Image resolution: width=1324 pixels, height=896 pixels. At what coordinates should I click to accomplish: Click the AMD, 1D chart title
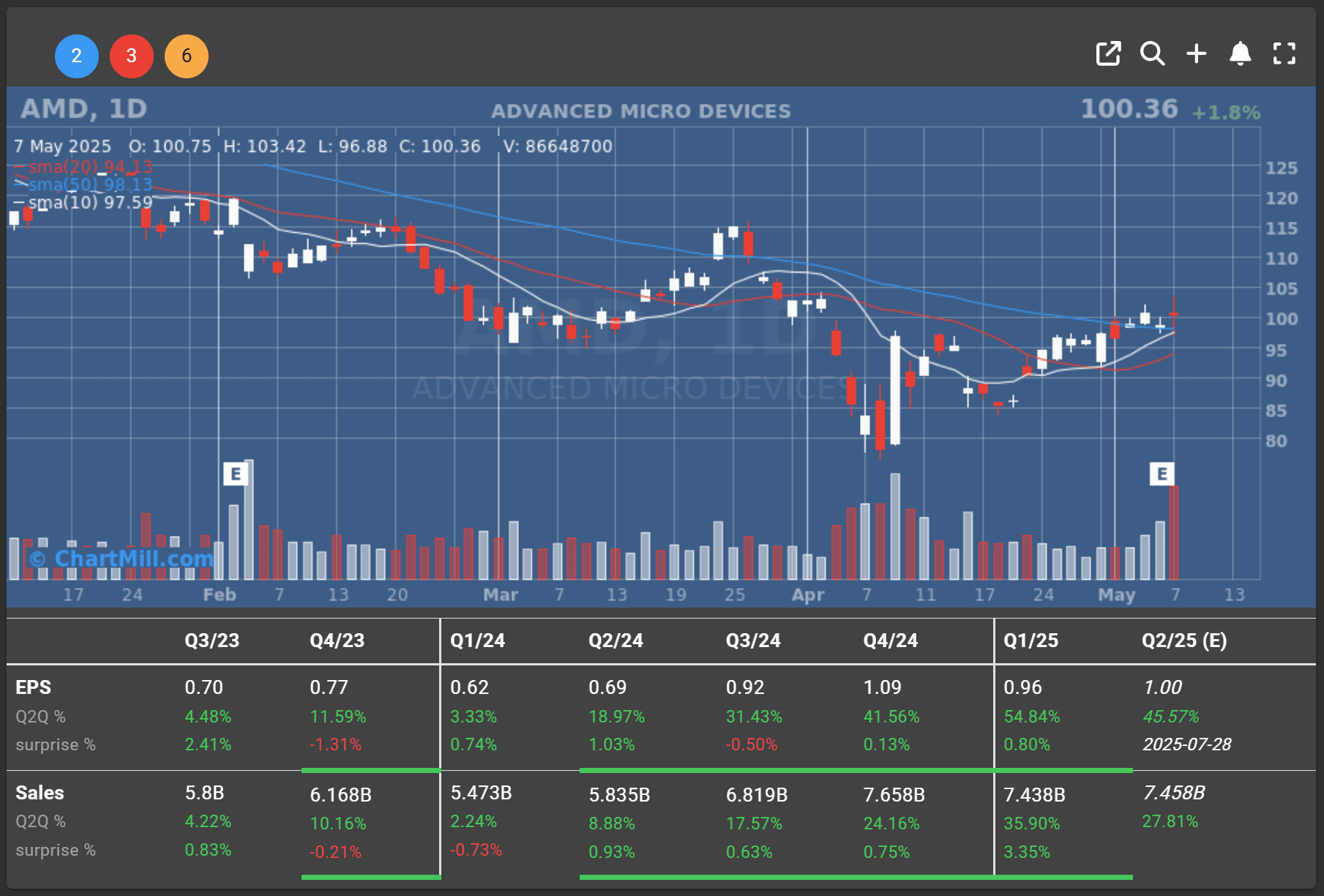pyautogui.click(x=84, y=109)
